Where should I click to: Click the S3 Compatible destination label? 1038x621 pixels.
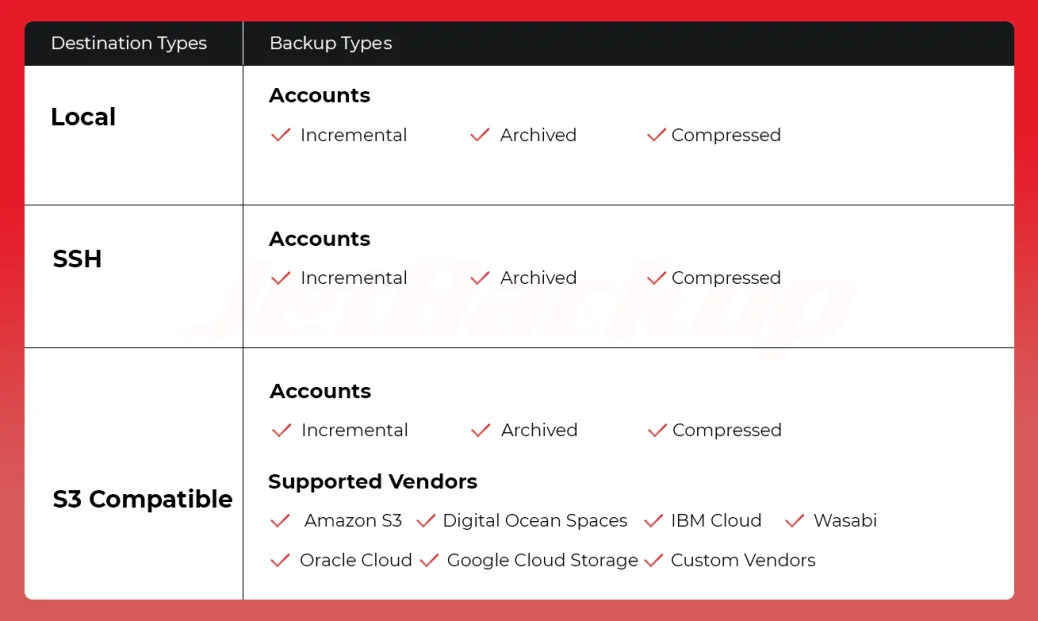[x=142, y=499]
